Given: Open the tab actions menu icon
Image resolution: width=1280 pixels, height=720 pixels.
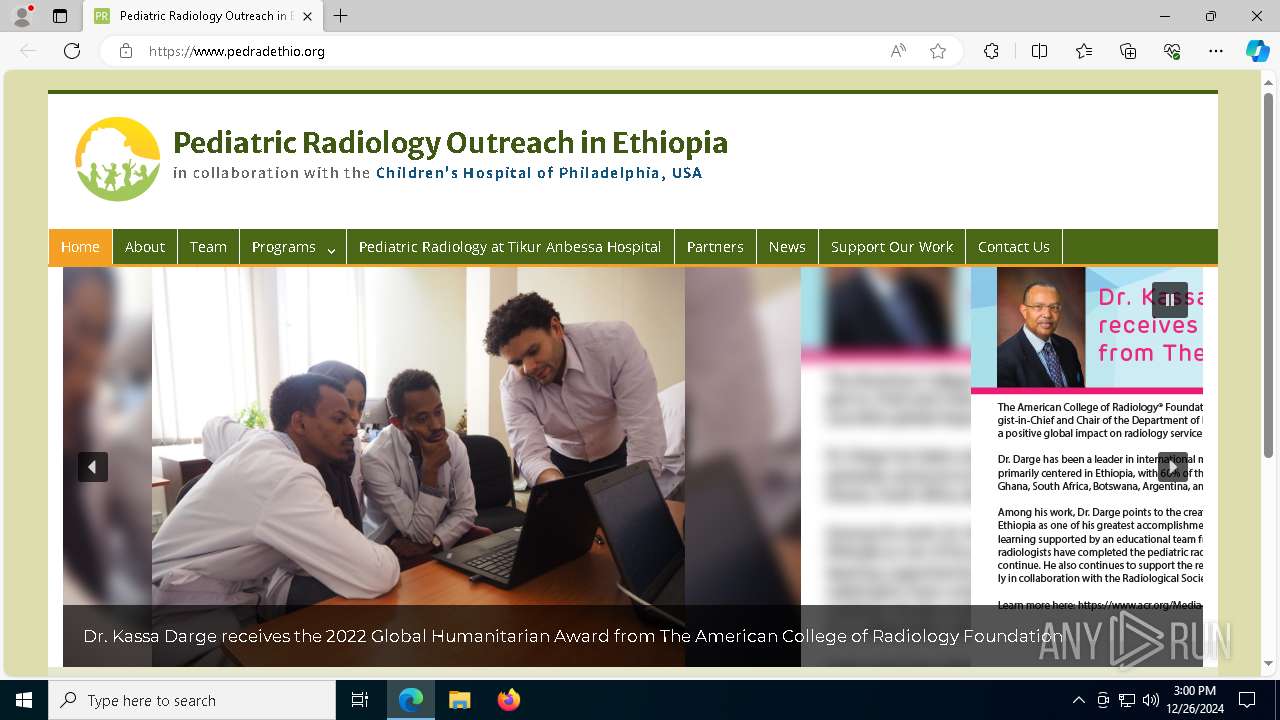Looking at the screenshot, I should 60,16.
